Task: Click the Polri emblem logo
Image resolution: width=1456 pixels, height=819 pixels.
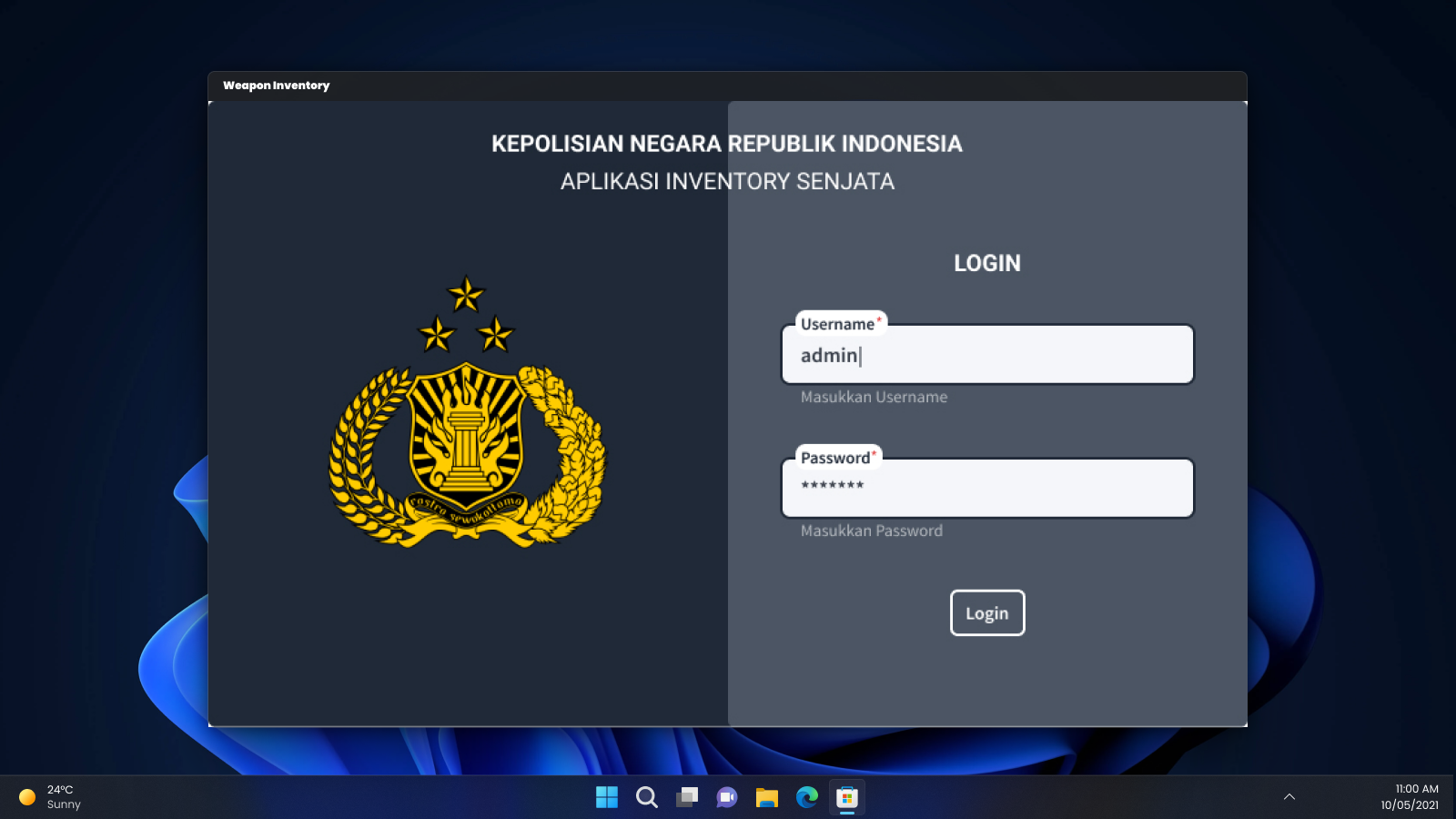Action: tap(467, 411)
